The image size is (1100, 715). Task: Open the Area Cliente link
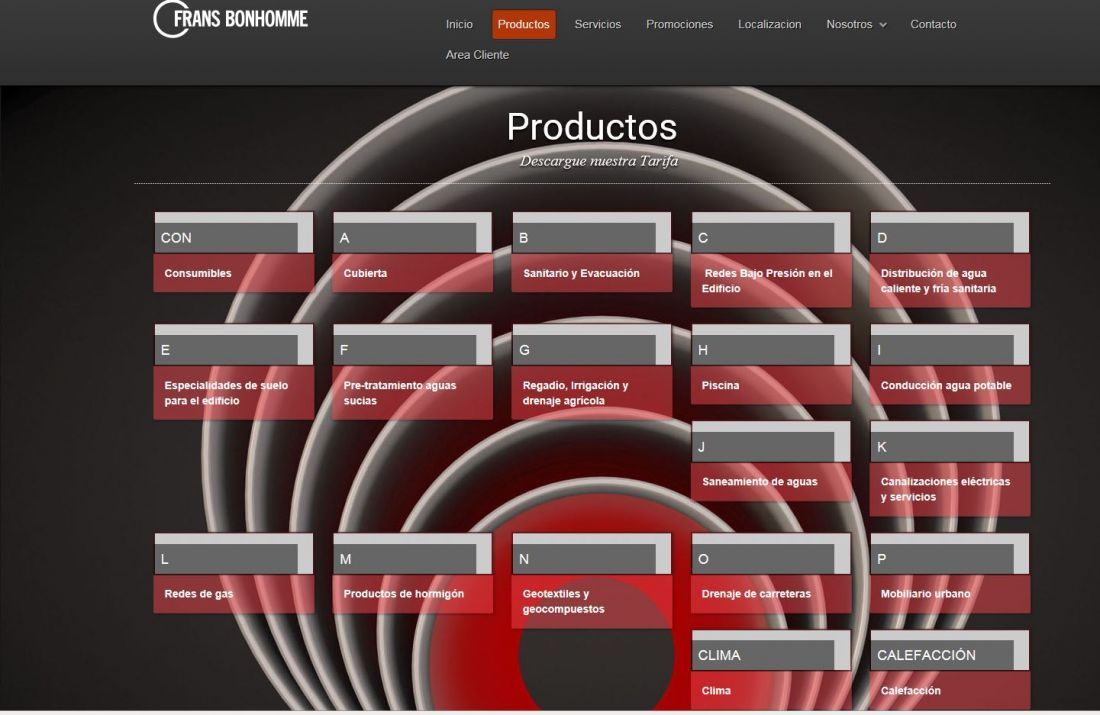pyautogui.click(x=477, y=55)
